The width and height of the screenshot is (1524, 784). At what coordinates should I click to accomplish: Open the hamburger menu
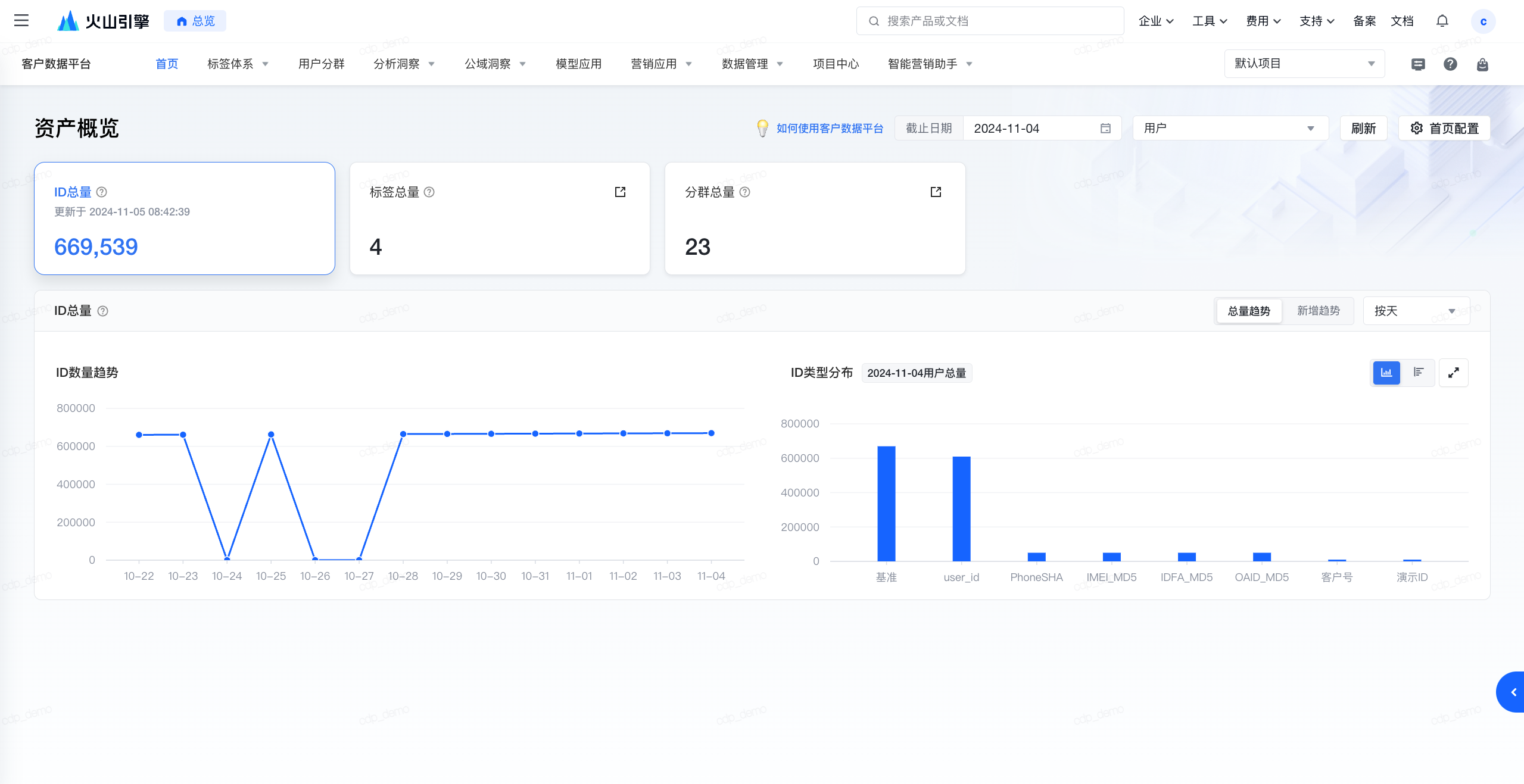pyautogui.click(x=21, y=21)
